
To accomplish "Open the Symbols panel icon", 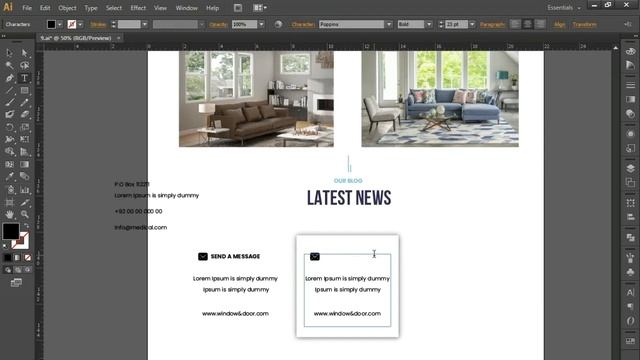I will [630, 272].
